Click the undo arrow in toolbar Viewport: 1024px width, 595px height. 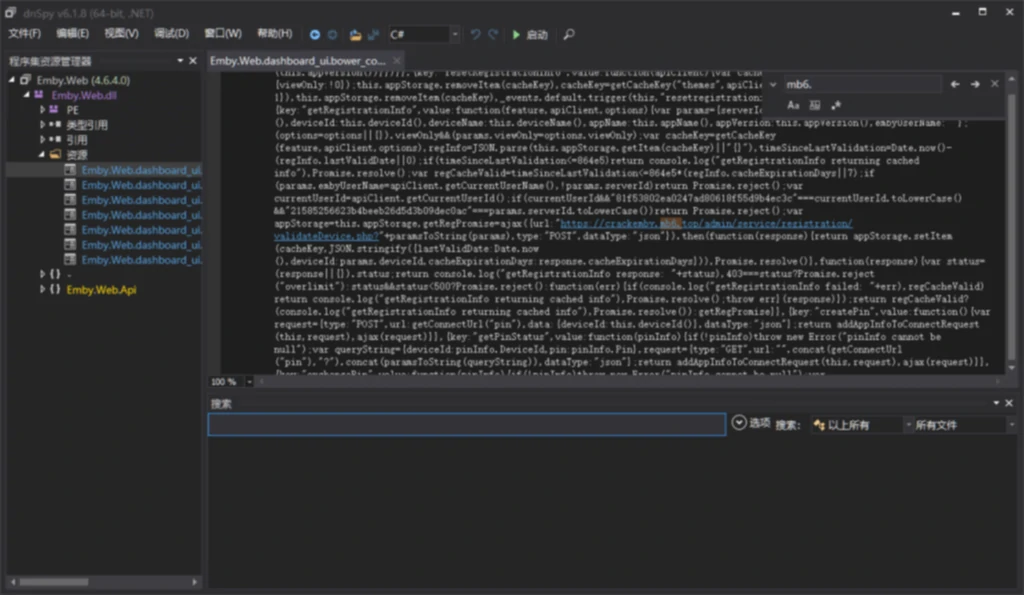(476, 34)
